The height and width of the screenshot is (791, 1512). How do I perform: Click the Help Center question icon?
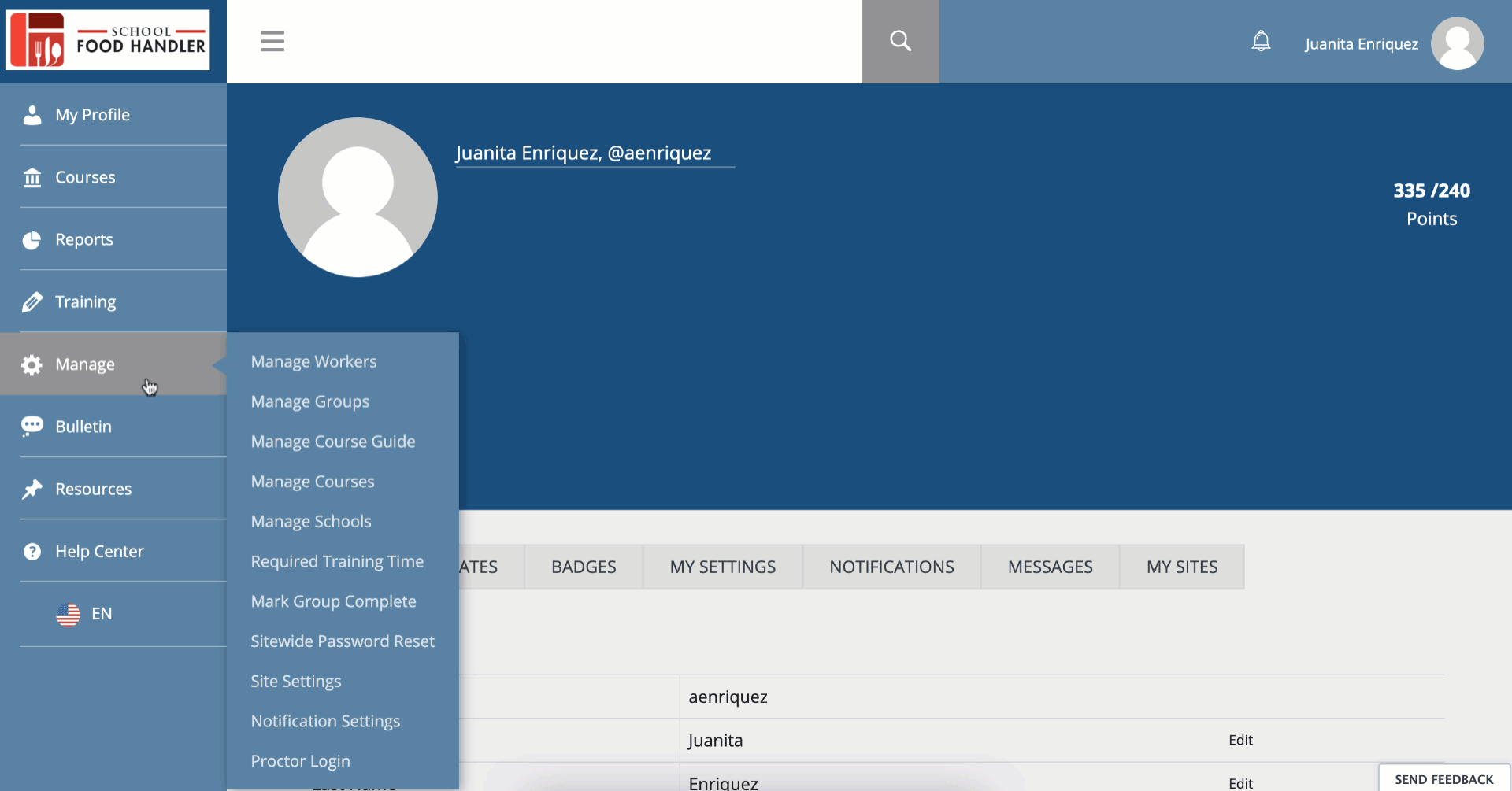coord(32,552)
